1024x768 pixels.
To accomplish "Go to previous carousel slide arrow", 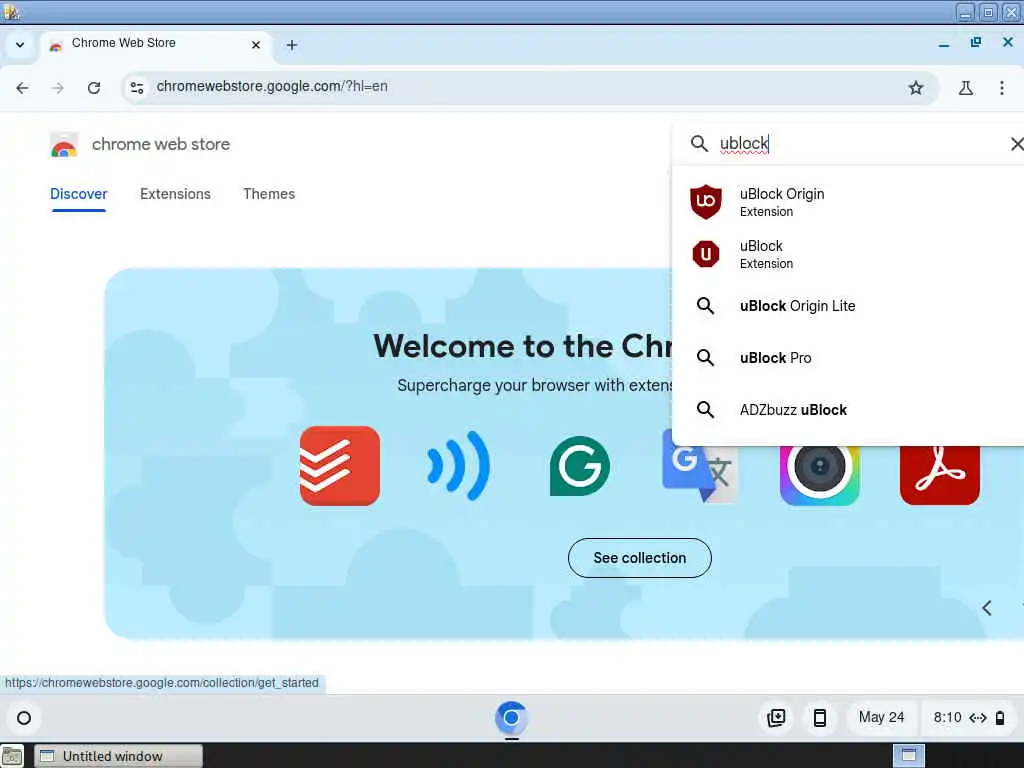I will click(x=987, y=608).
